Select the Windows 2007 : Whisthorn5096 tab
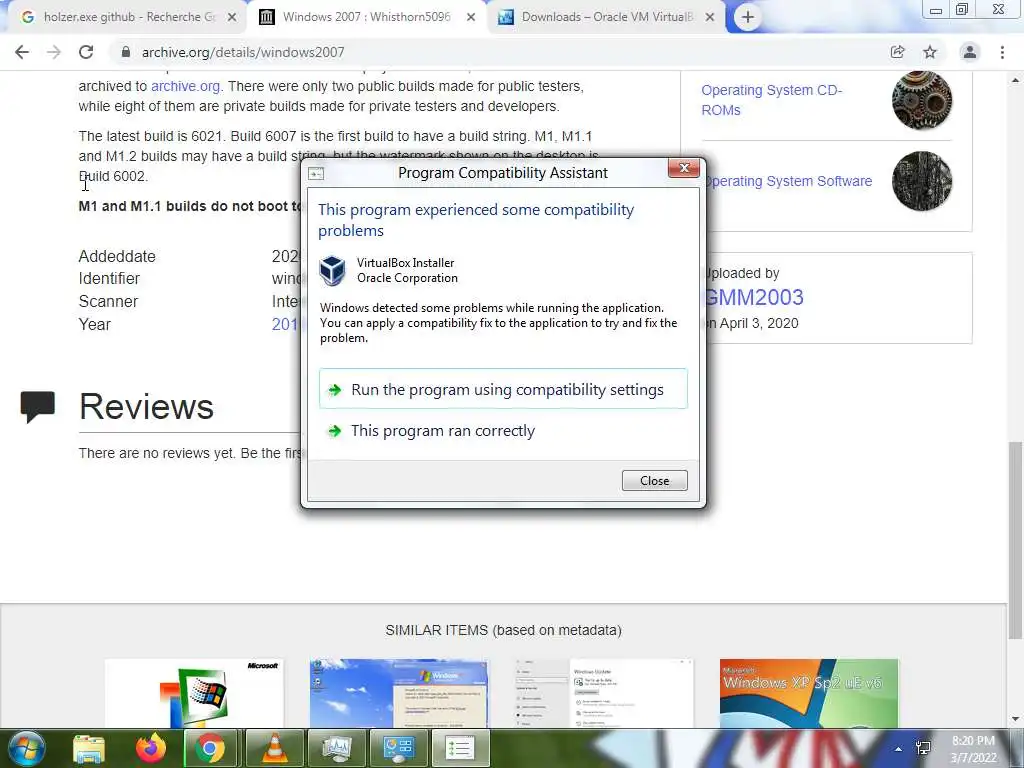1024x768 pixels. (x=366, y=17)
